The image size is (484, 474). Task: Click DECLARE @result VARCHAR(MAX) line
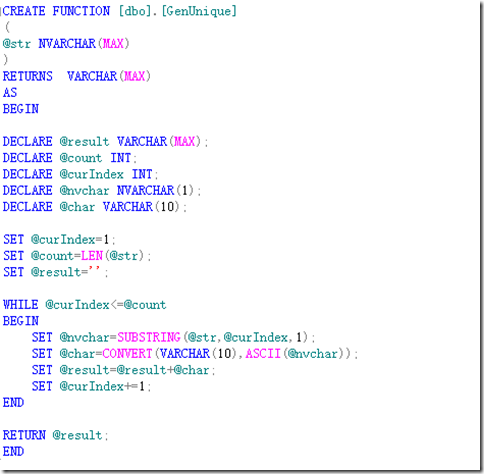coord(105,142)
